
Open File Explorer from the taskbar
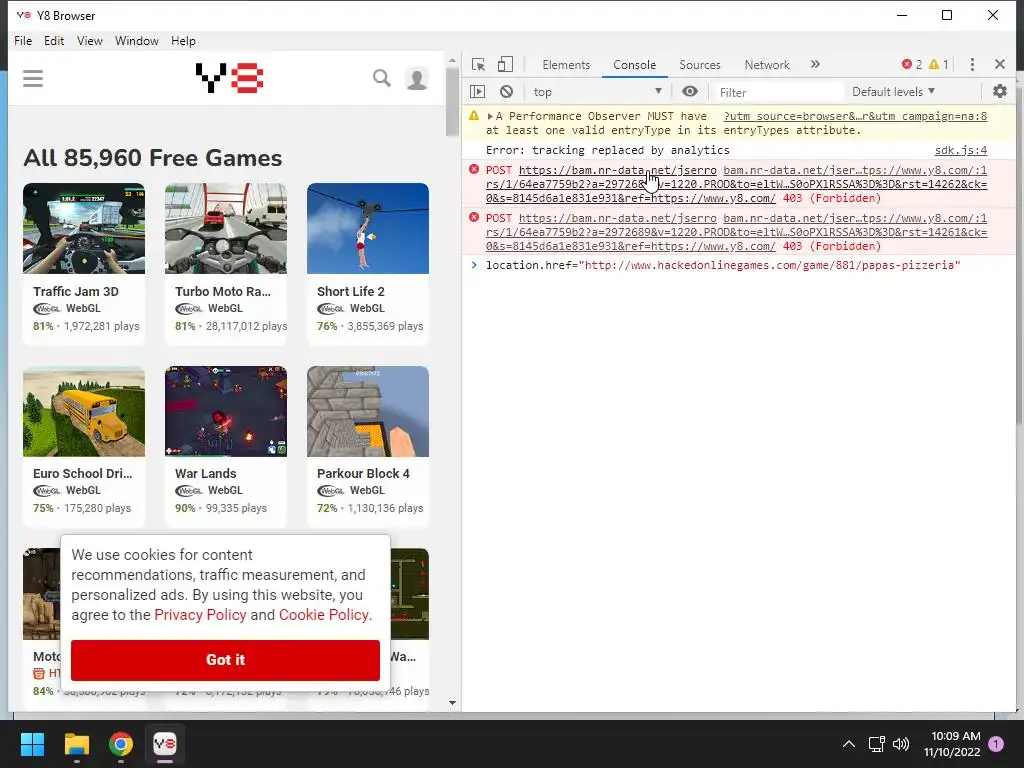pos(76,744)
